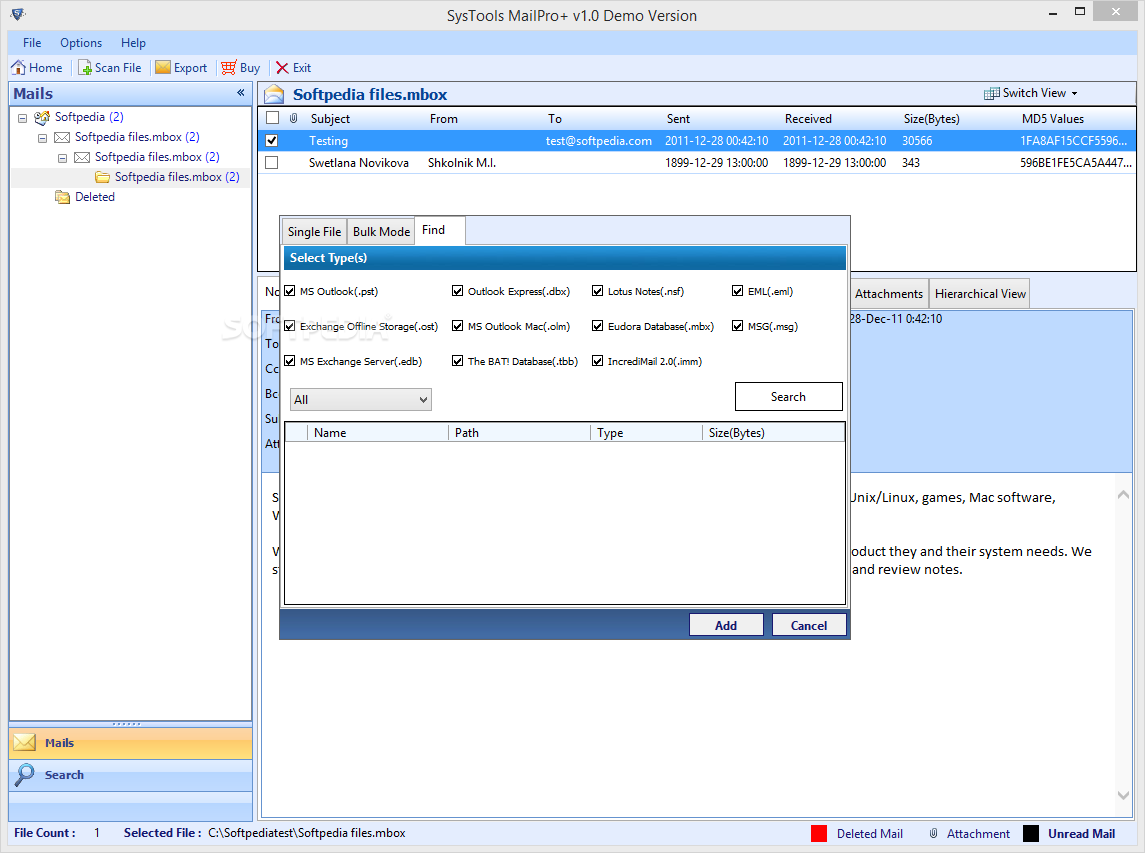Screen dimensions: 1145x853
Task: Collapse the Mails panel with double chevron
Action: pyautogui.click(x=241, y=93)
